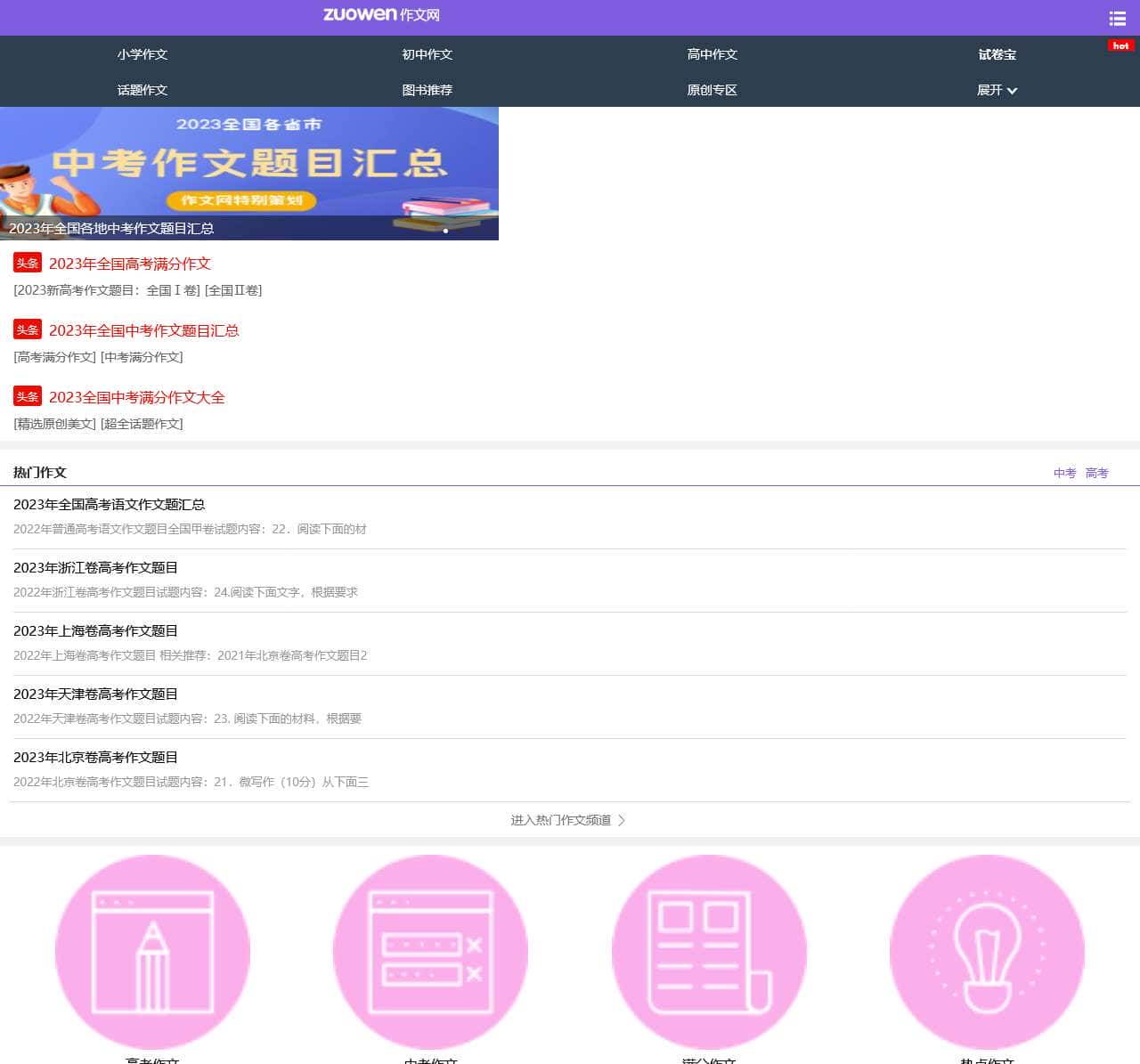This screenshot has height=1064, width=1140.
Task: Click the red hot badge beside 试卷宝
Action: pos(1119,46)
